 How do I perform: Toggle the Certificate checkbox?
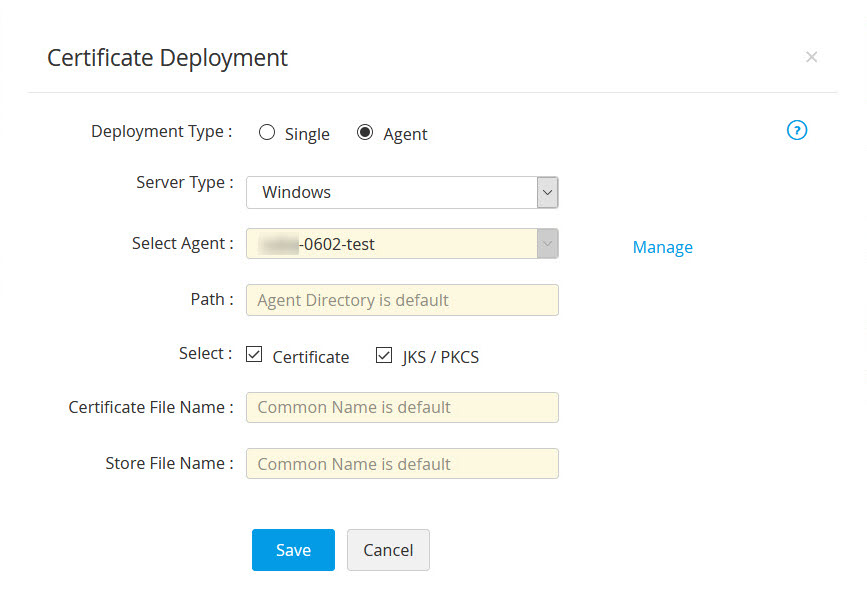(x=254, y=355)
